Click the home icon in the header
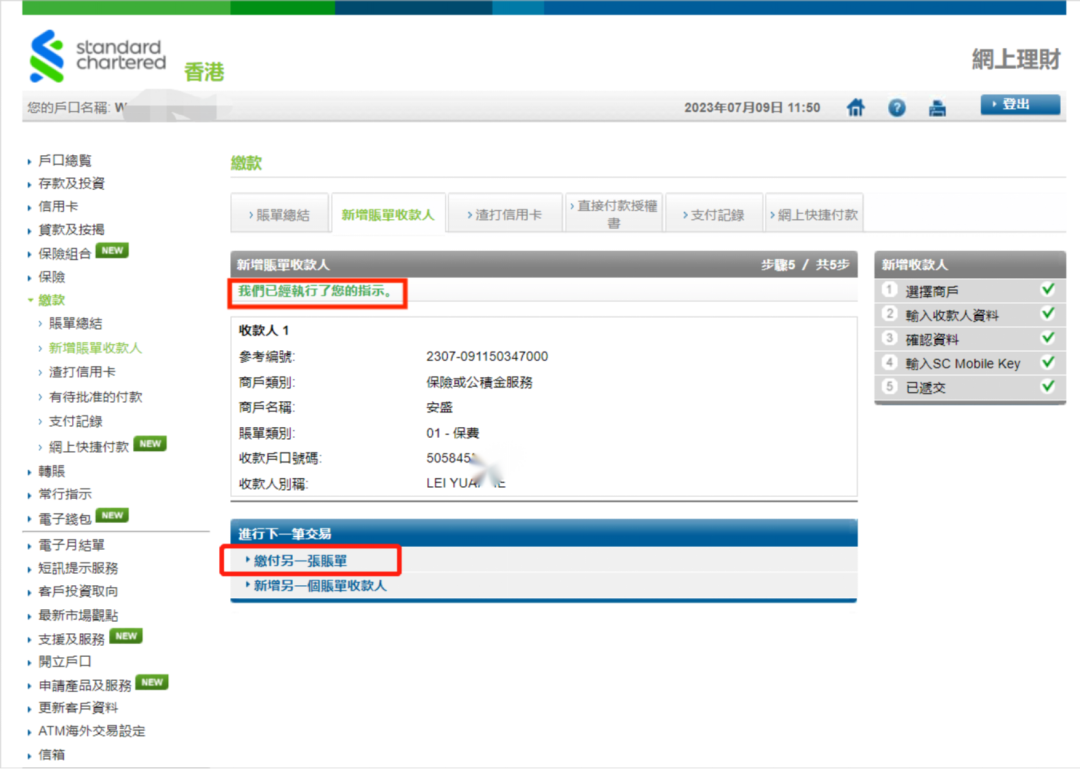 click(855, 108)
